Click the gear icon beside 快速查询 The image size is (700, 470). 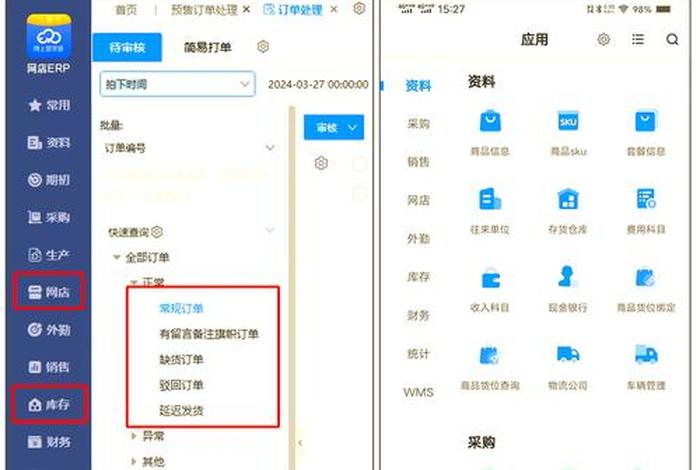(x=157, y=232)
